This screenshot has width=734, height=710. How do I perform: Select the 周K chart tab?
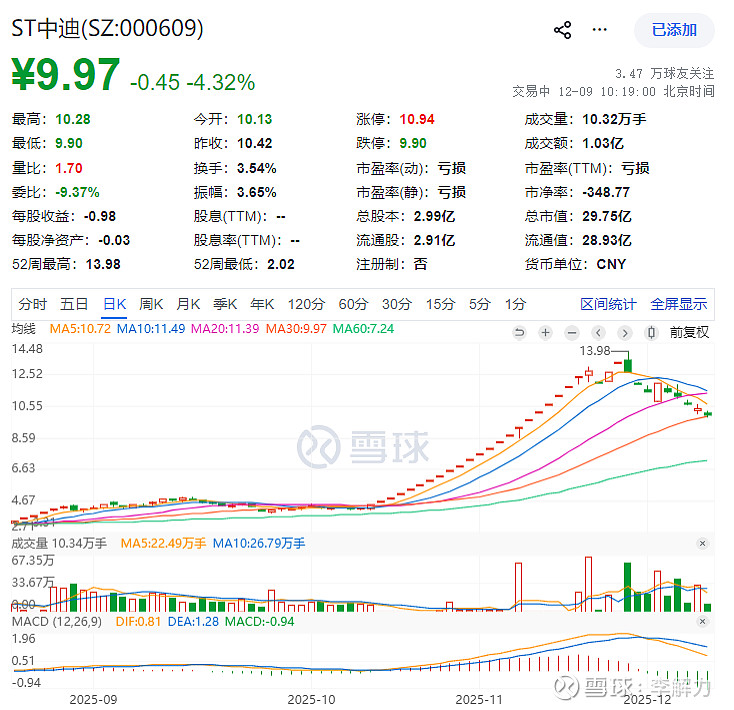[x=151, y=304]
